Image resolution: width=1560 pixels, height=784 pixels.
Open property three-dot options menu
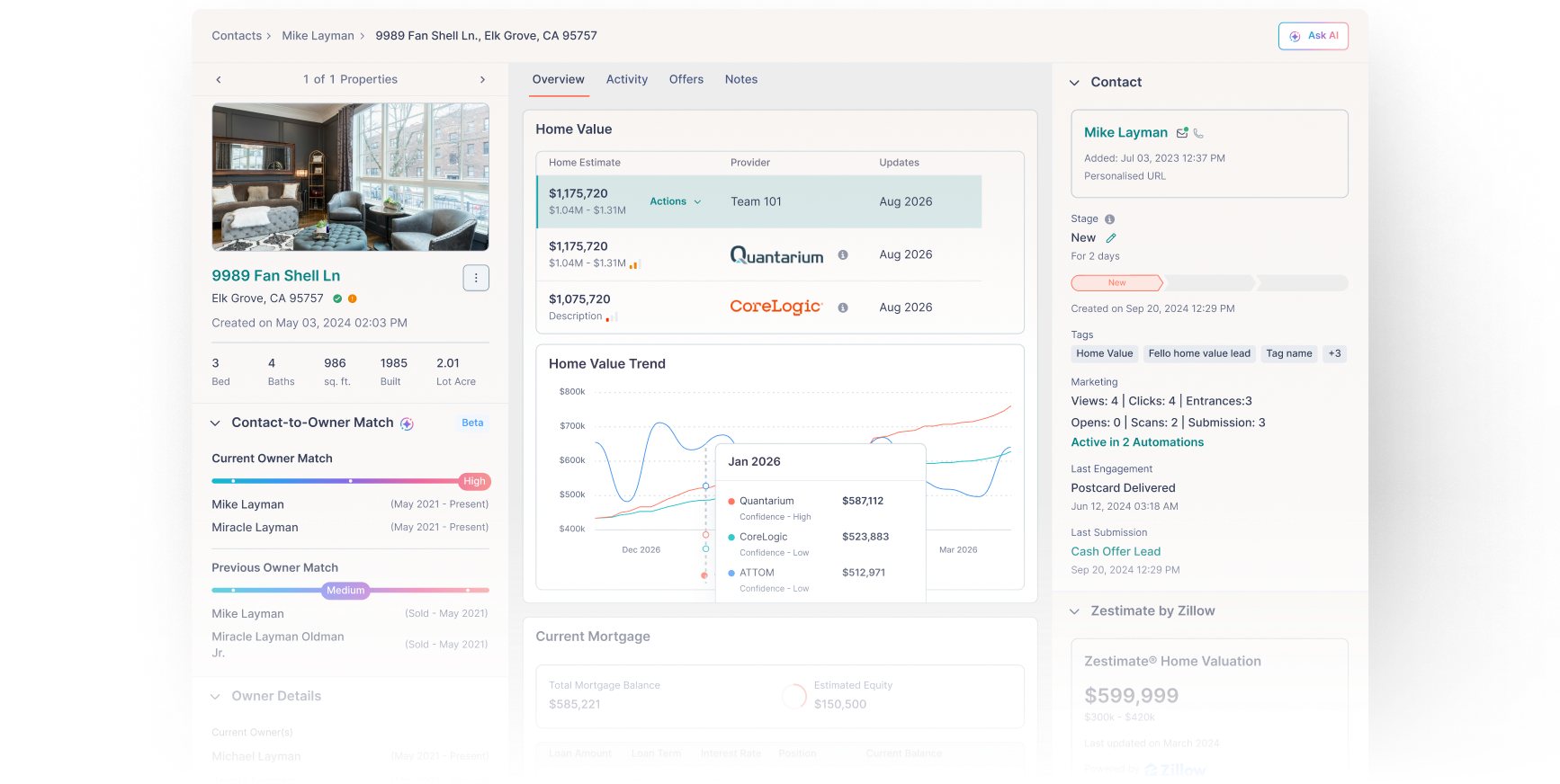point(476,278)
